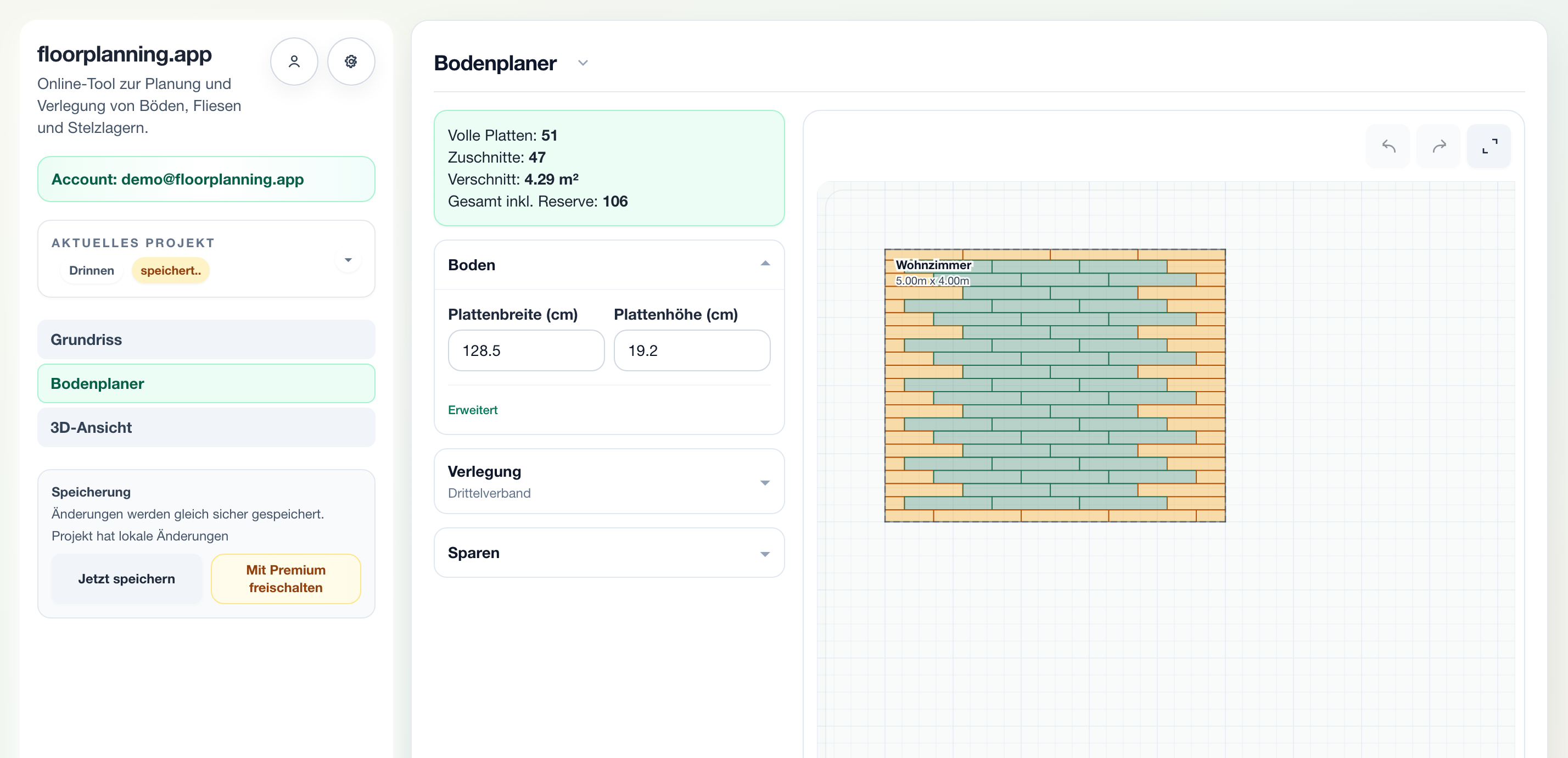
Task: Click the Jetzt speichern button
Action: pyautogui.click(x=127, y=579)
